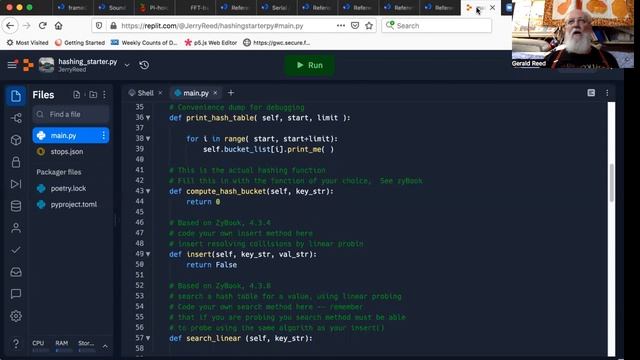This screenshot has height=360, width=640.
Task: Expand the hashing_starter.py project dropdown
Action: coord(127,65)
